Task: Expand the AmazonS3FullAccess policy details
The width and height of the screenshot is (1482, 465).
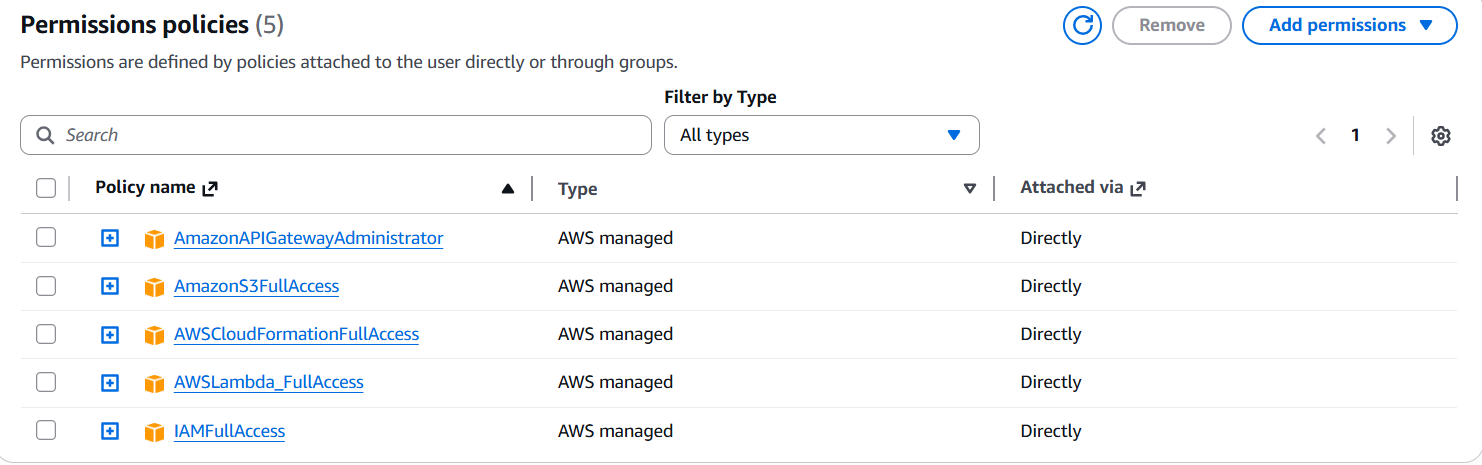Action: tap(110, 287)
